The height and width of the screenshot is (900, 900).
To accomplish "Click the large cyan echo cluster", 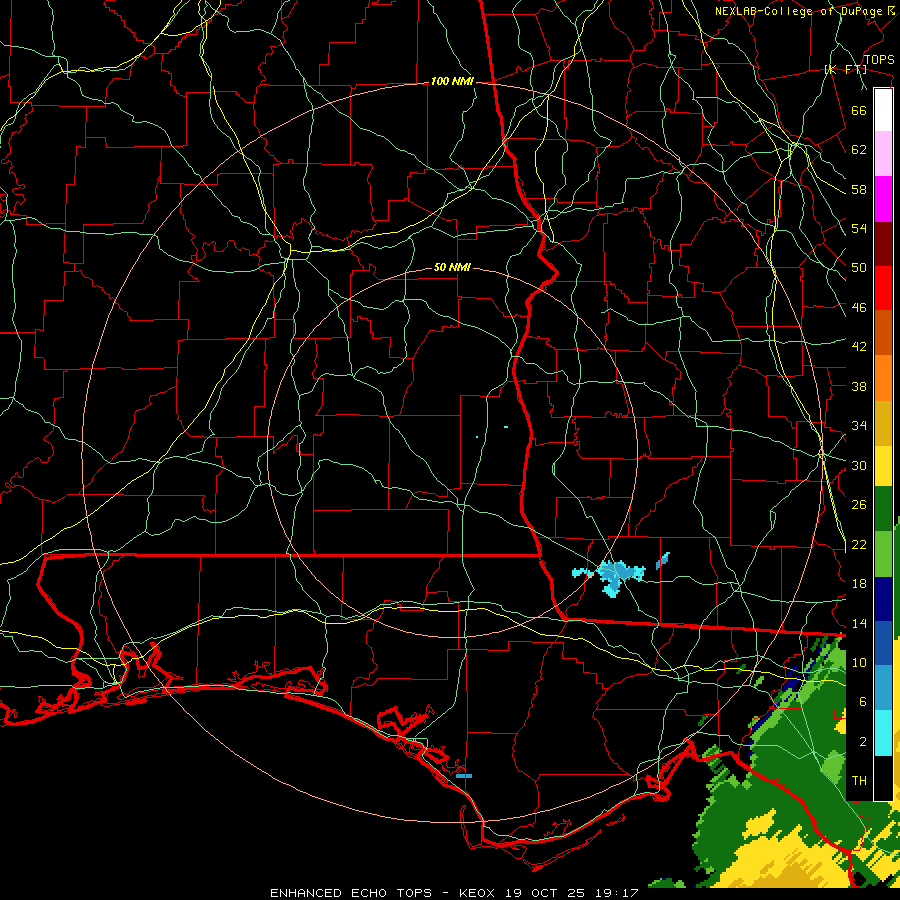I will 614,576.
